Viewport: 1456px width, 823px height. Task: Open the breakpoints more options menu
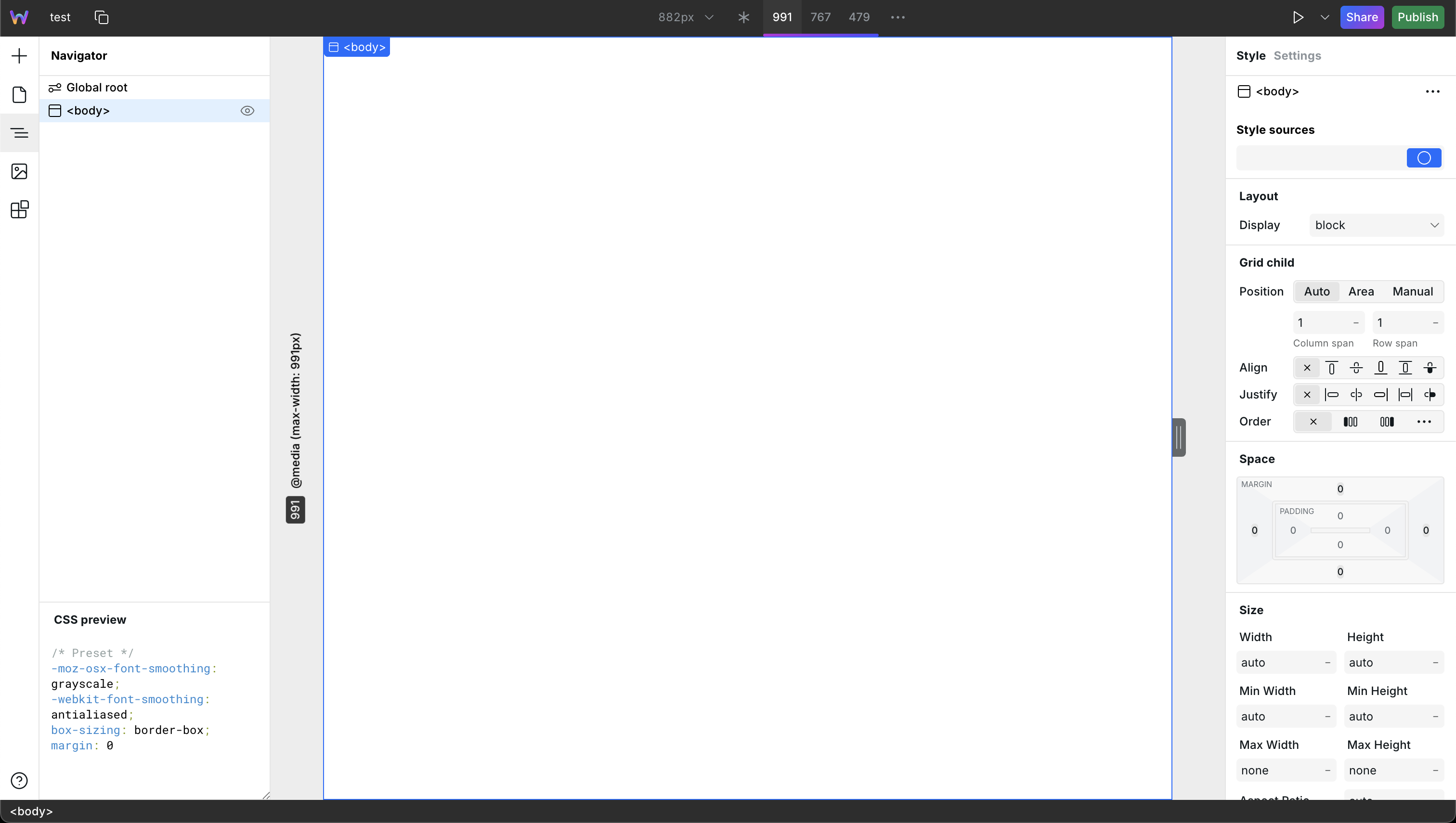pos(898,17)
